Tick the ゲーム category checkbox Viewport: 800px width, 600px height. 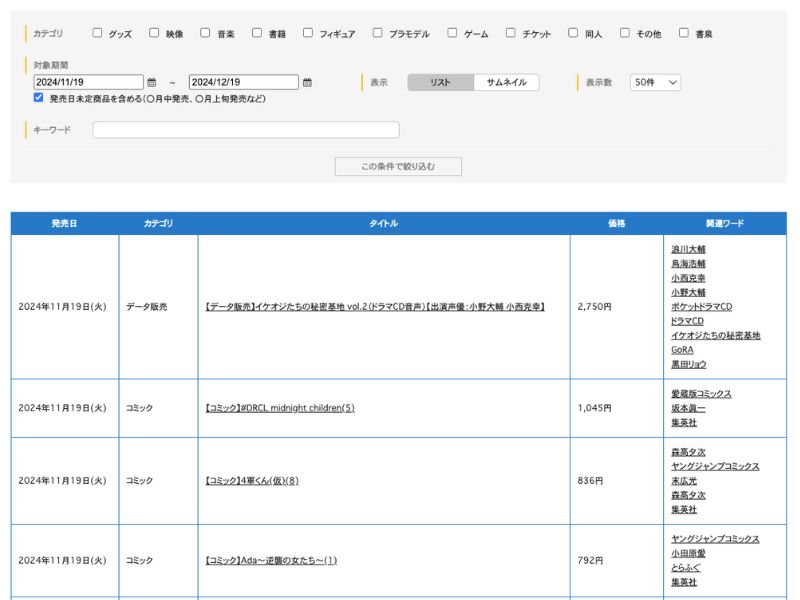(452, 33)
